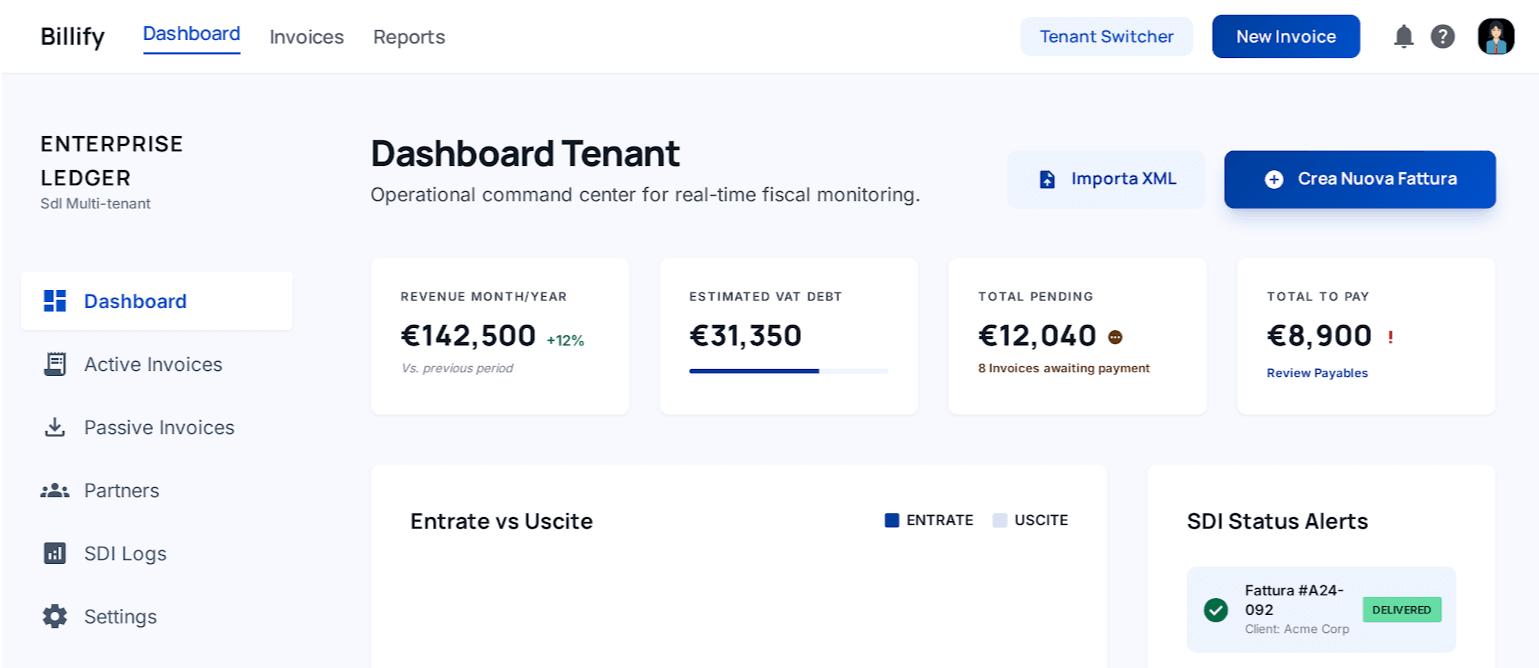Screen dimensions: 1539x668
Task: Open the Reports tab
Action: (409, 37)
